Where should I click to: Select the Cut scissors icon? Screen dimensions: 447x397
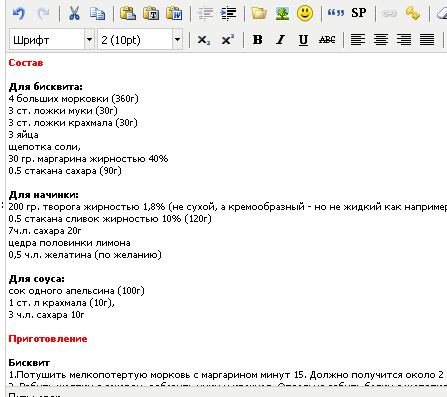[x=74, y=14]
